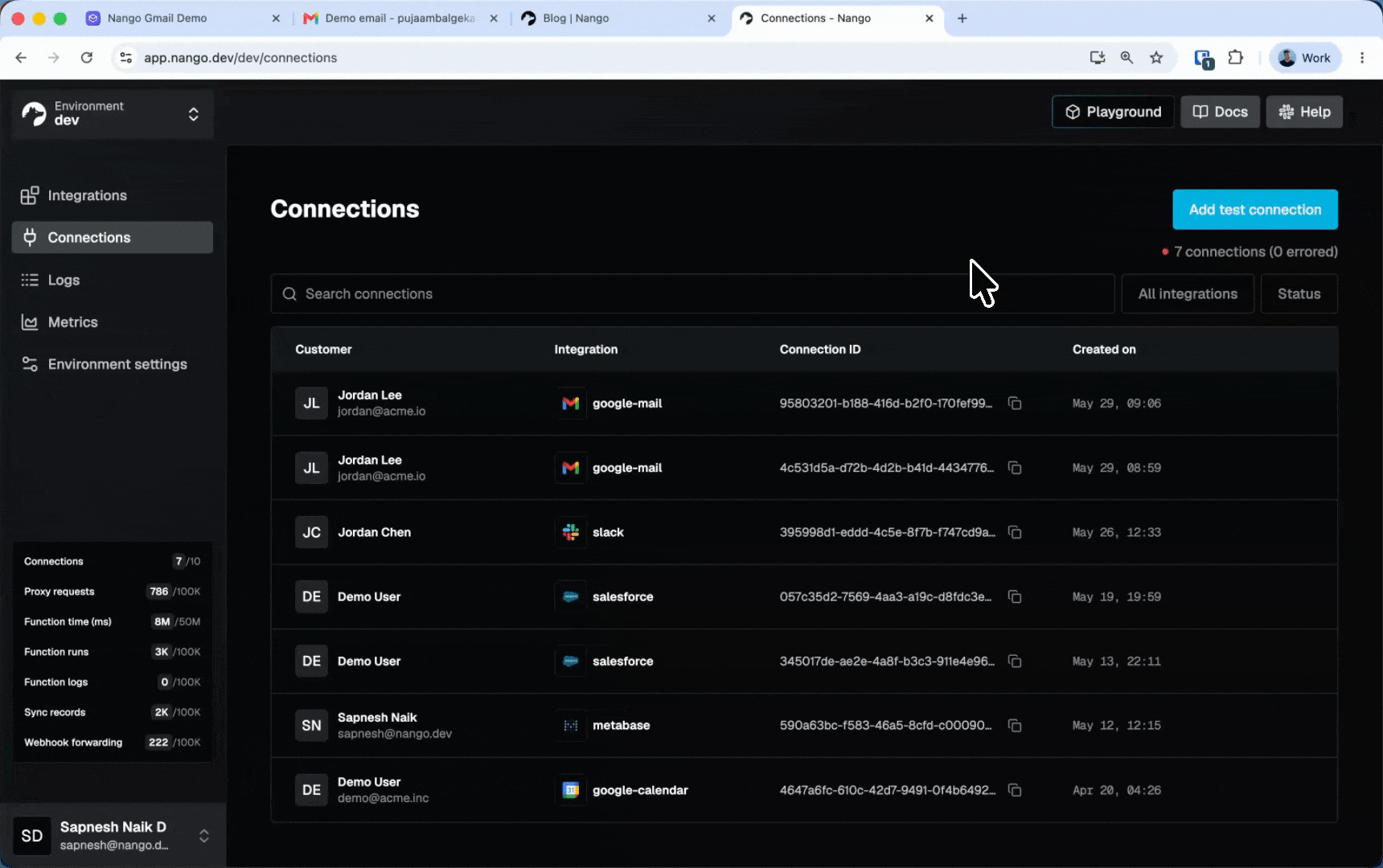This screenshot has width=1383, height=868.
Task: Click Salesforce icon in May 13 row
Action: (571, 661)
